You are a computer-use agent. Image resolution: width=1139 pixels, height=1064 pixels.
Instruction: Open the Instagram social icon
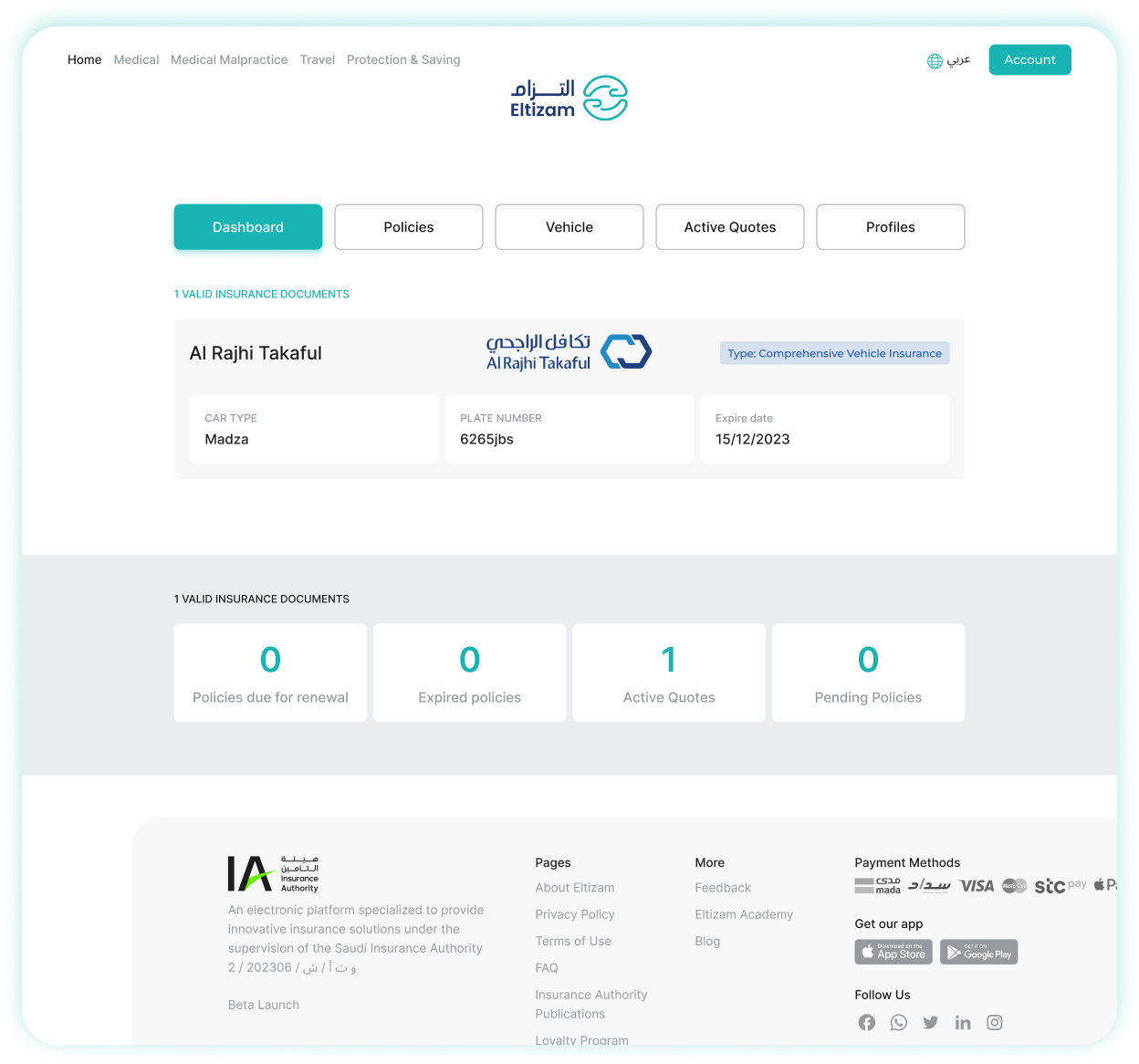coord(995,1023)
